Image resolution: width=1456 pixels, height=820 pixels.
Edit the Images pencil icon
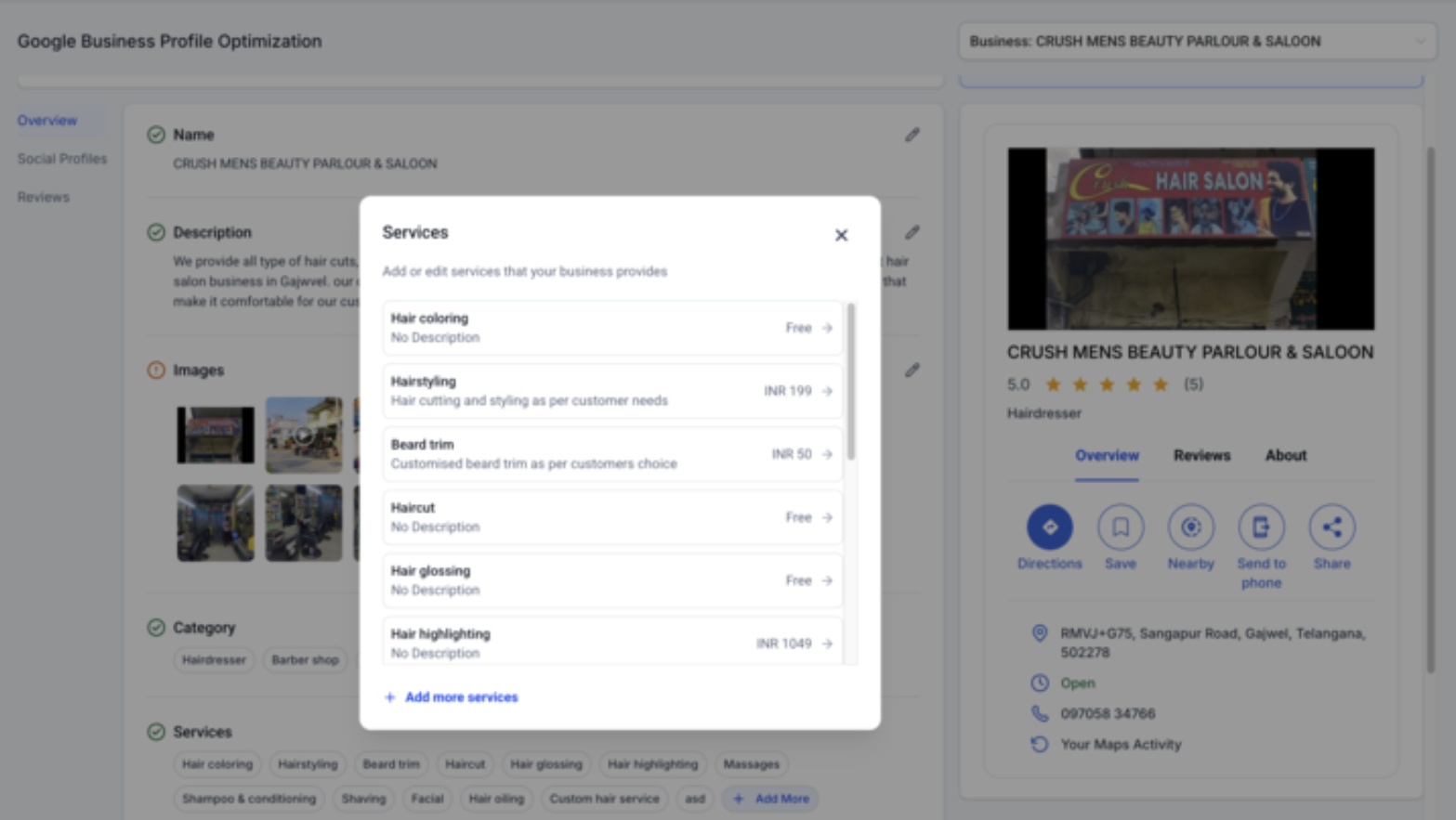coord(912,370)
